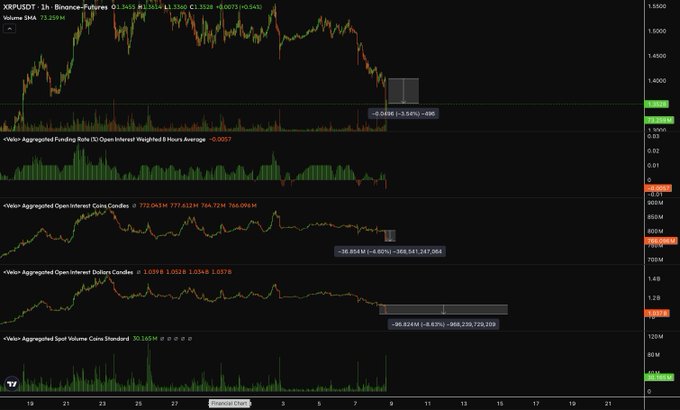Select the Aggregated Open Interest Dollars Candles legend
Viewport: 680px width, 410px height.
pos(68,272)
